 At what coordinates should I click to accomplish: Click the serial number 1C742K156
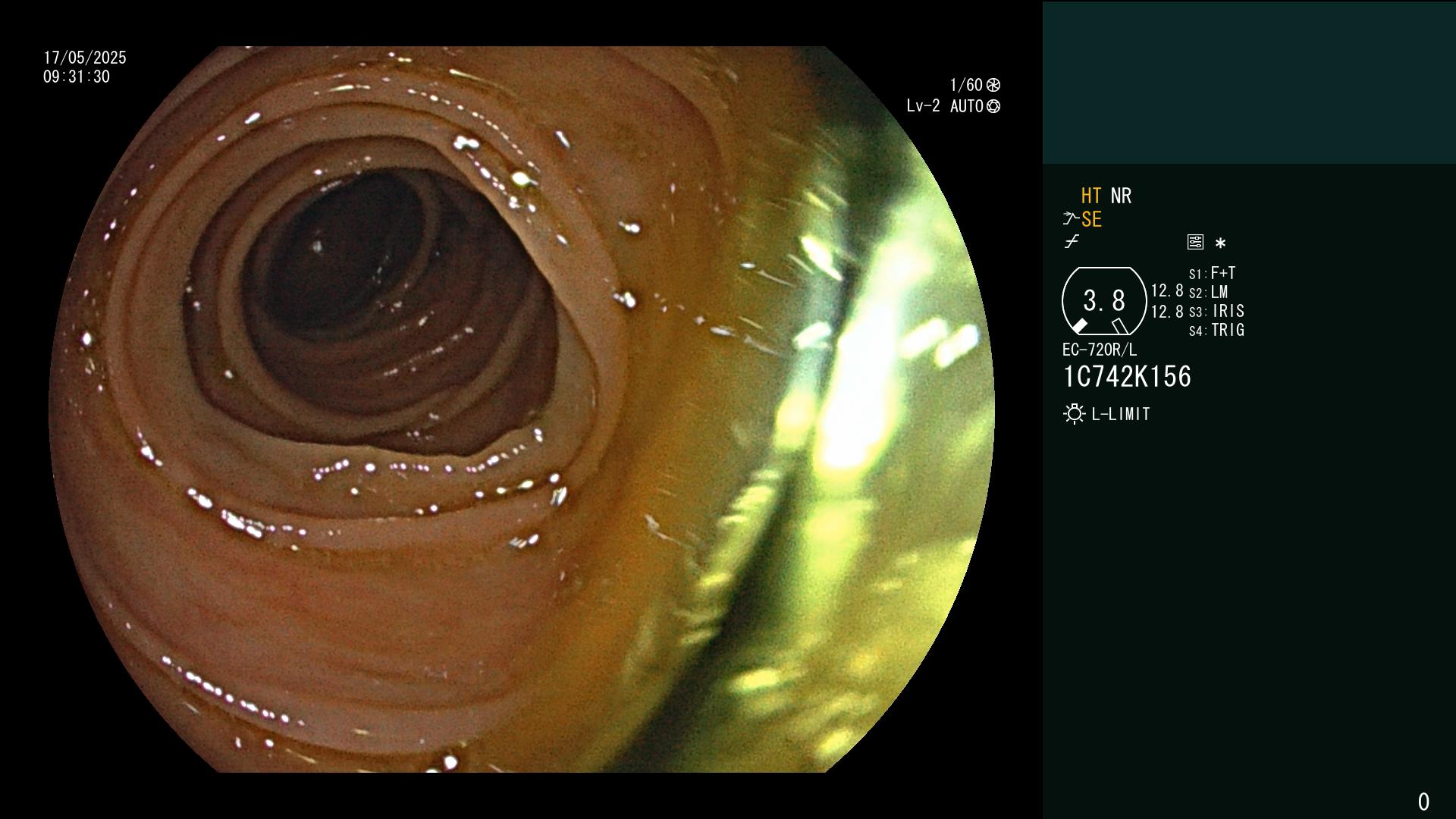(1127, 377)
